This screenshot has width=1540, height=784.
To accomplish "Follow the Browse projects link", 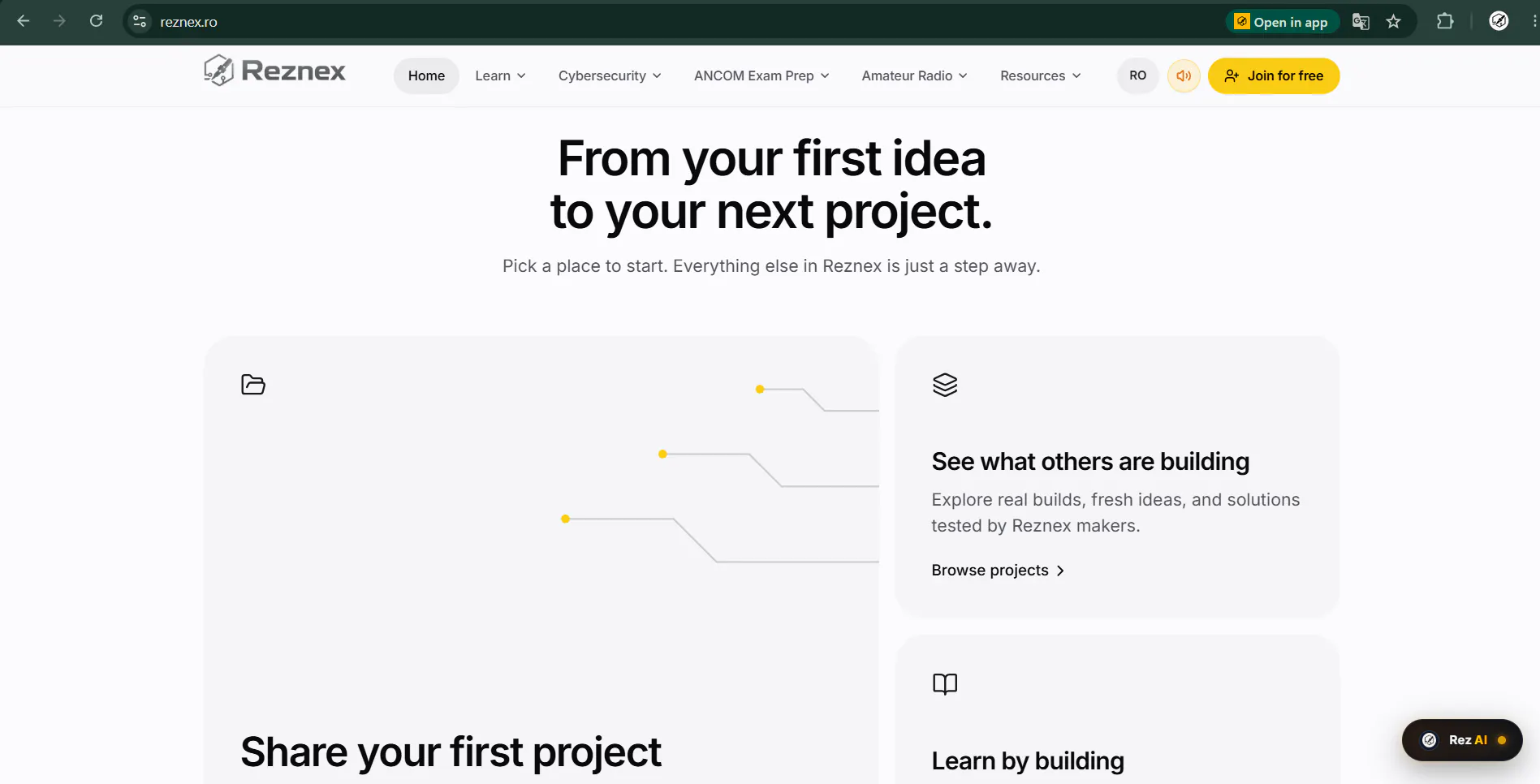I will (x=998, y=571).
